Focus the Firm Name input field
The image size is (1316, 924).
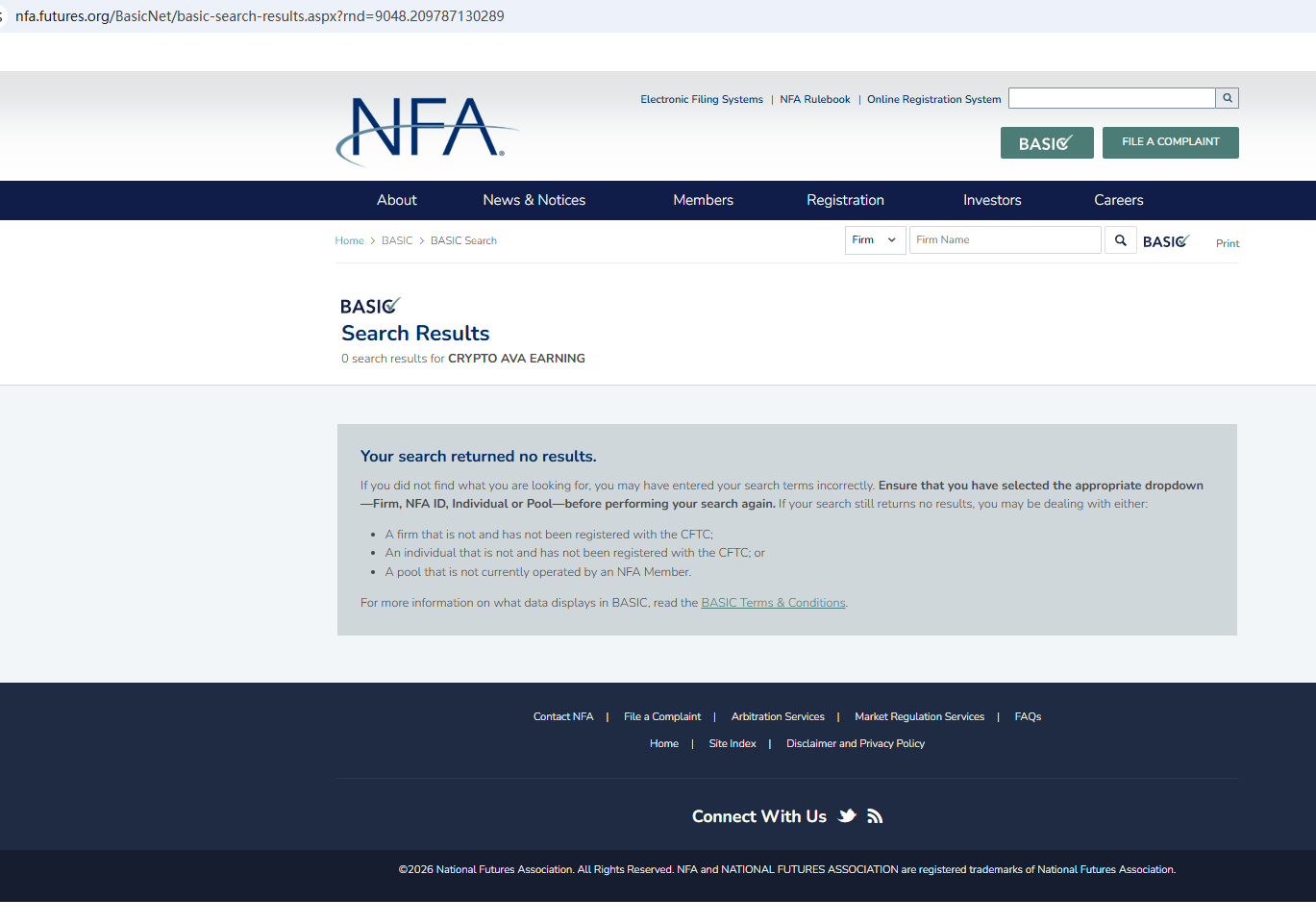pyautogui.click(x=1006, y=240)
